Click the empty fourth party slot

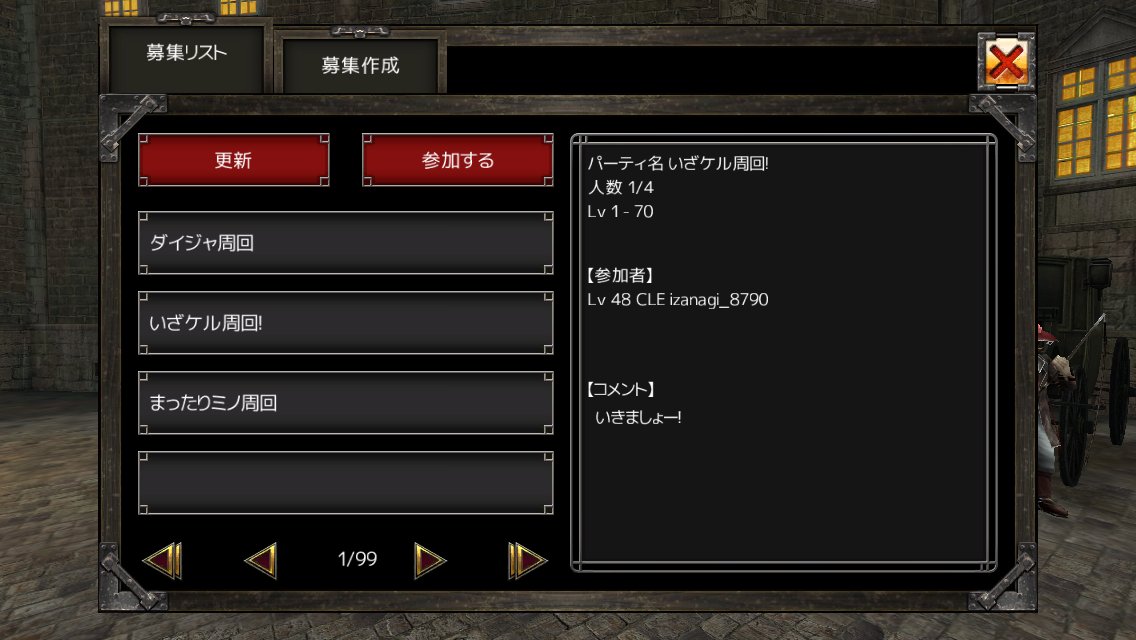coord(346,483)
